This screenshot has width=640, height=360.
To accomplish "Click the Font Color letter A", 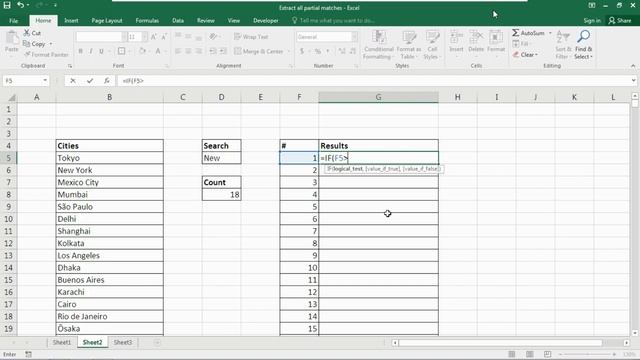I will pyautogui.click(x=158, y=51).
